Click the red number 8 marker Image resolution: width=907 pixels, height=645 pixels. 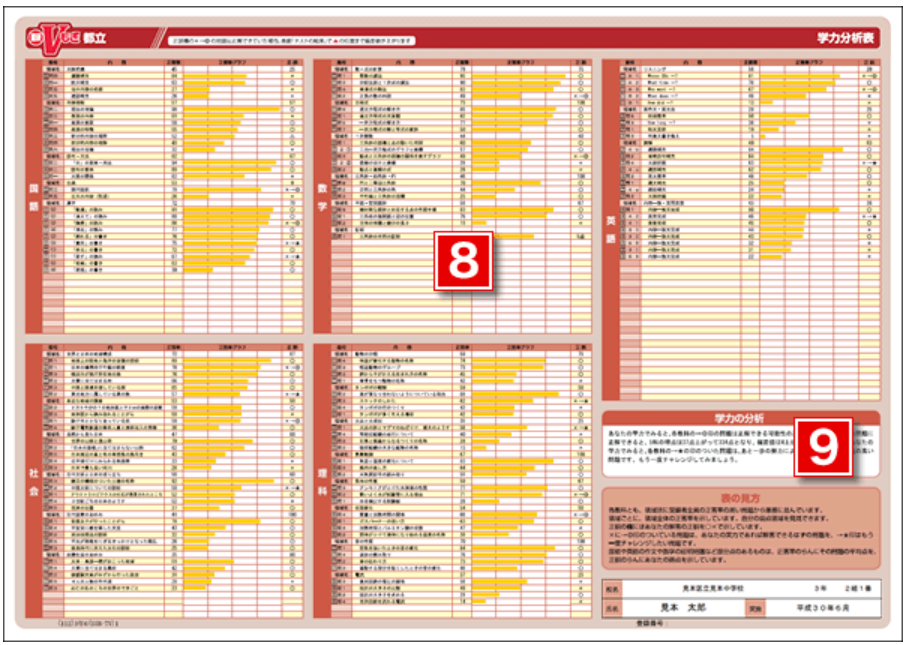pos(462,261)
